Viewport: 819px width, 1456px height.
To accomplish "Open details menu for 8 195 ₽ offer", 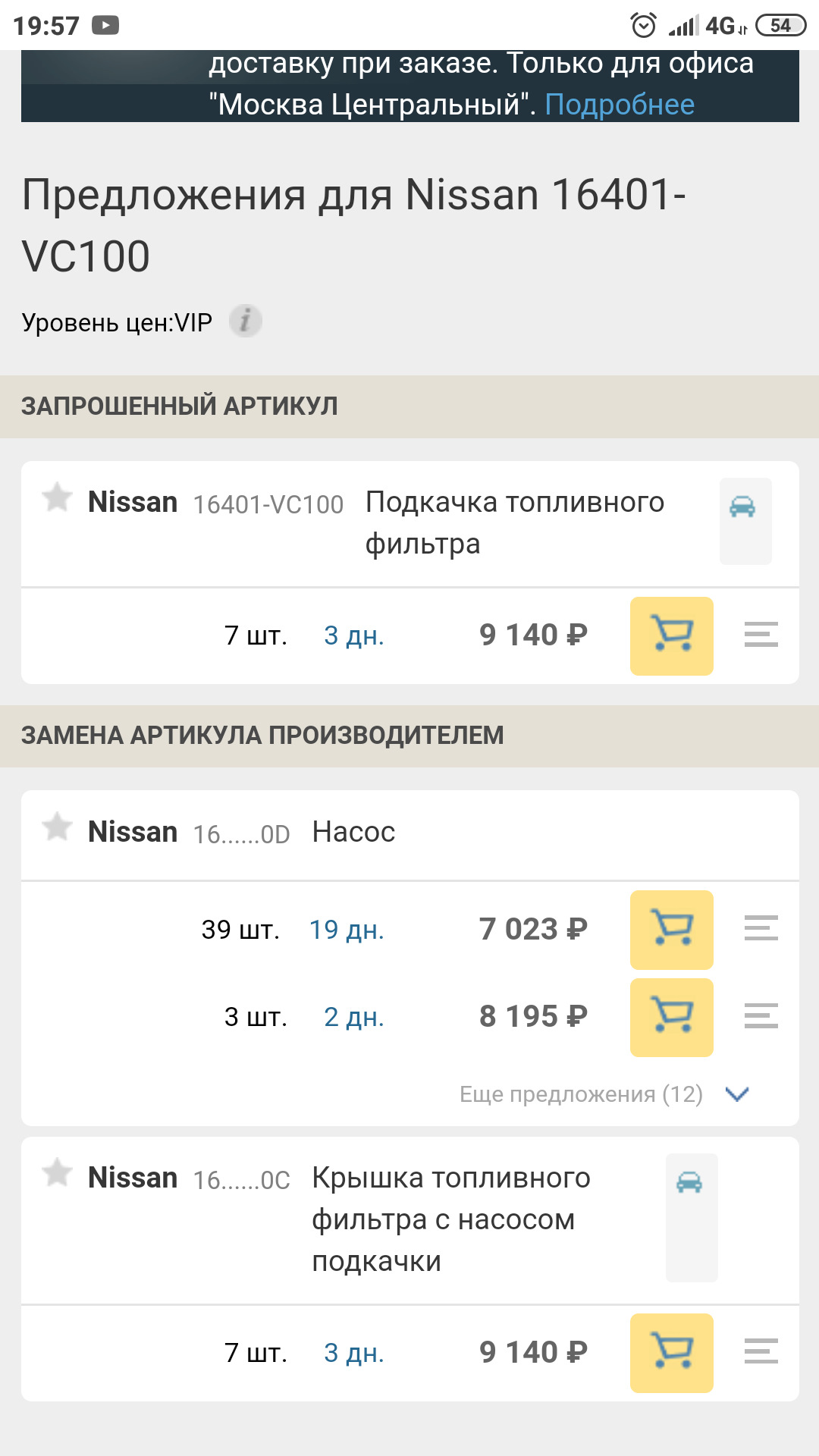I will coord(761,1016).
